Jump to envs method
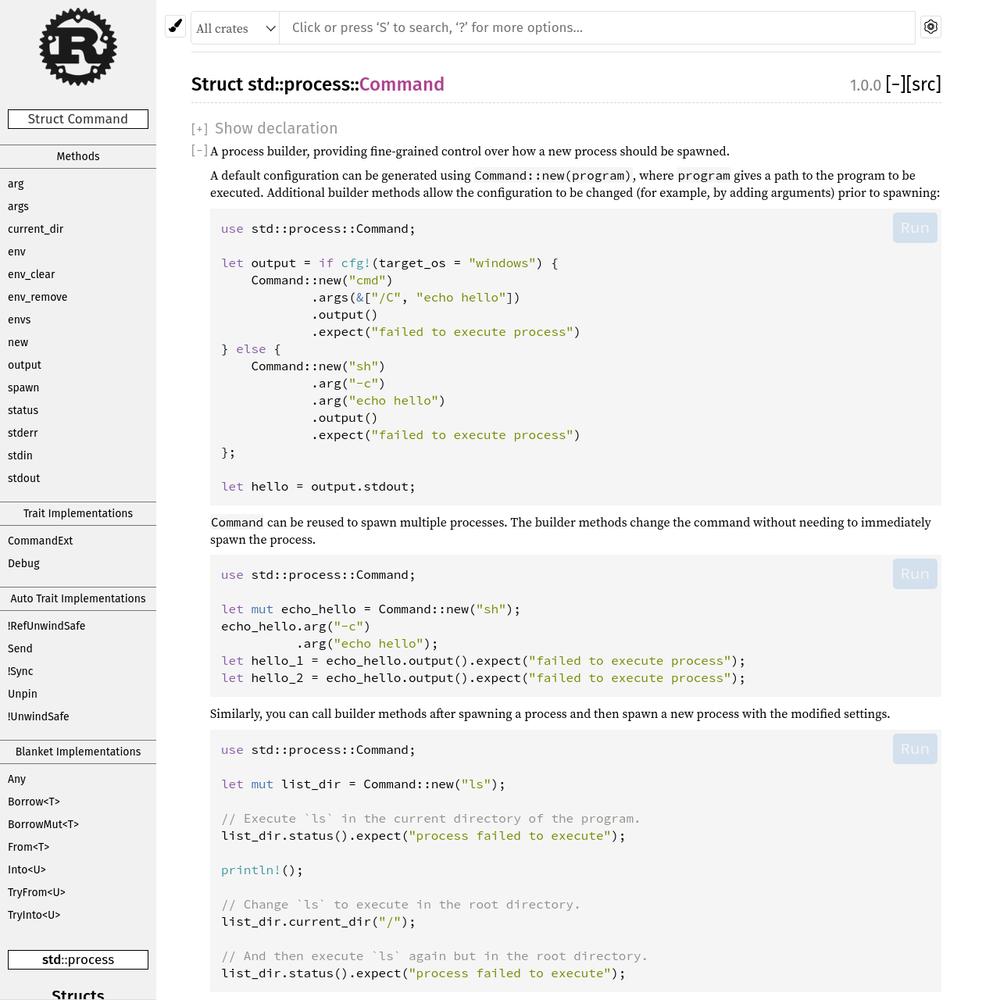Image resolution: width=1000 pixels, height=1000 pixels. point(19,320)
